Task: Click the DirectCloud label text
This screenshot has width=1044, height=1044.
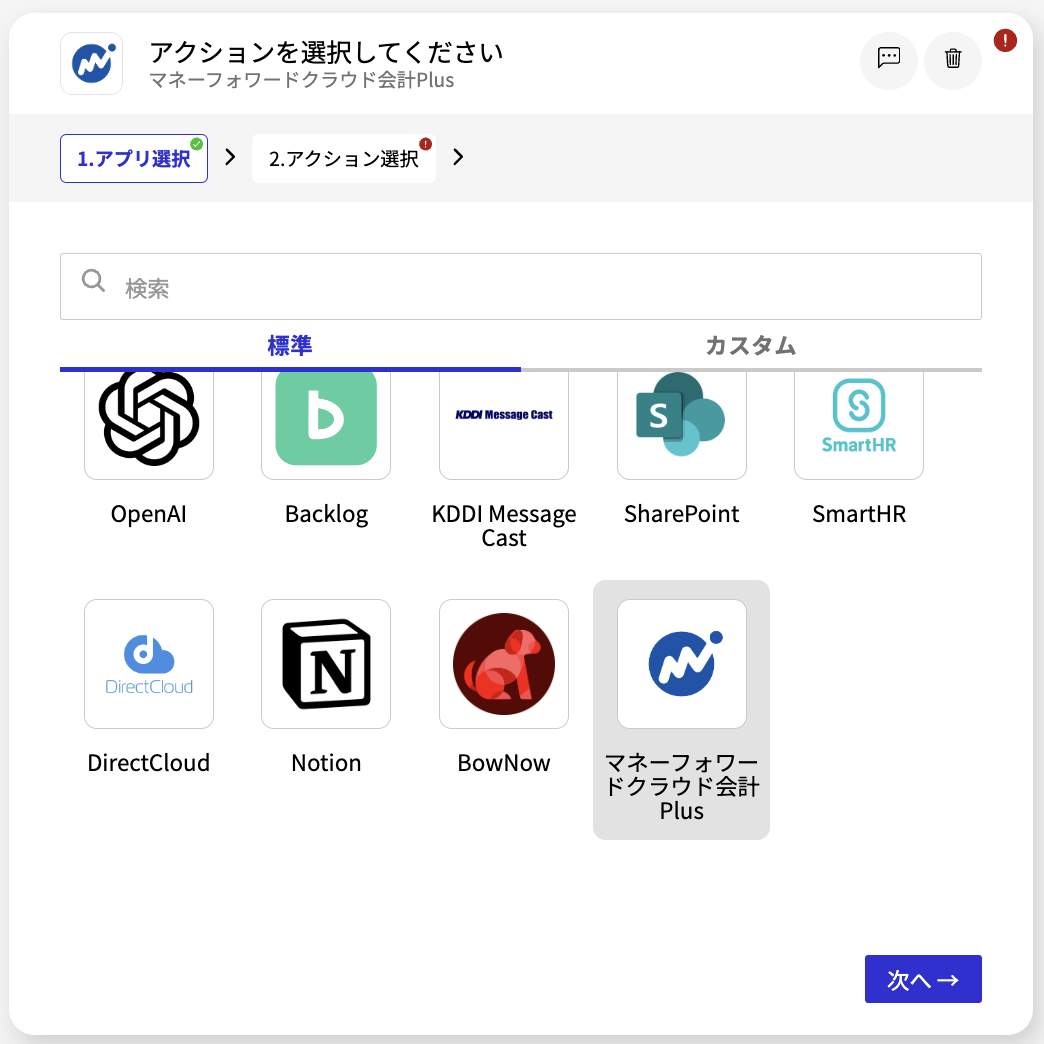Action: click(148, 763)
